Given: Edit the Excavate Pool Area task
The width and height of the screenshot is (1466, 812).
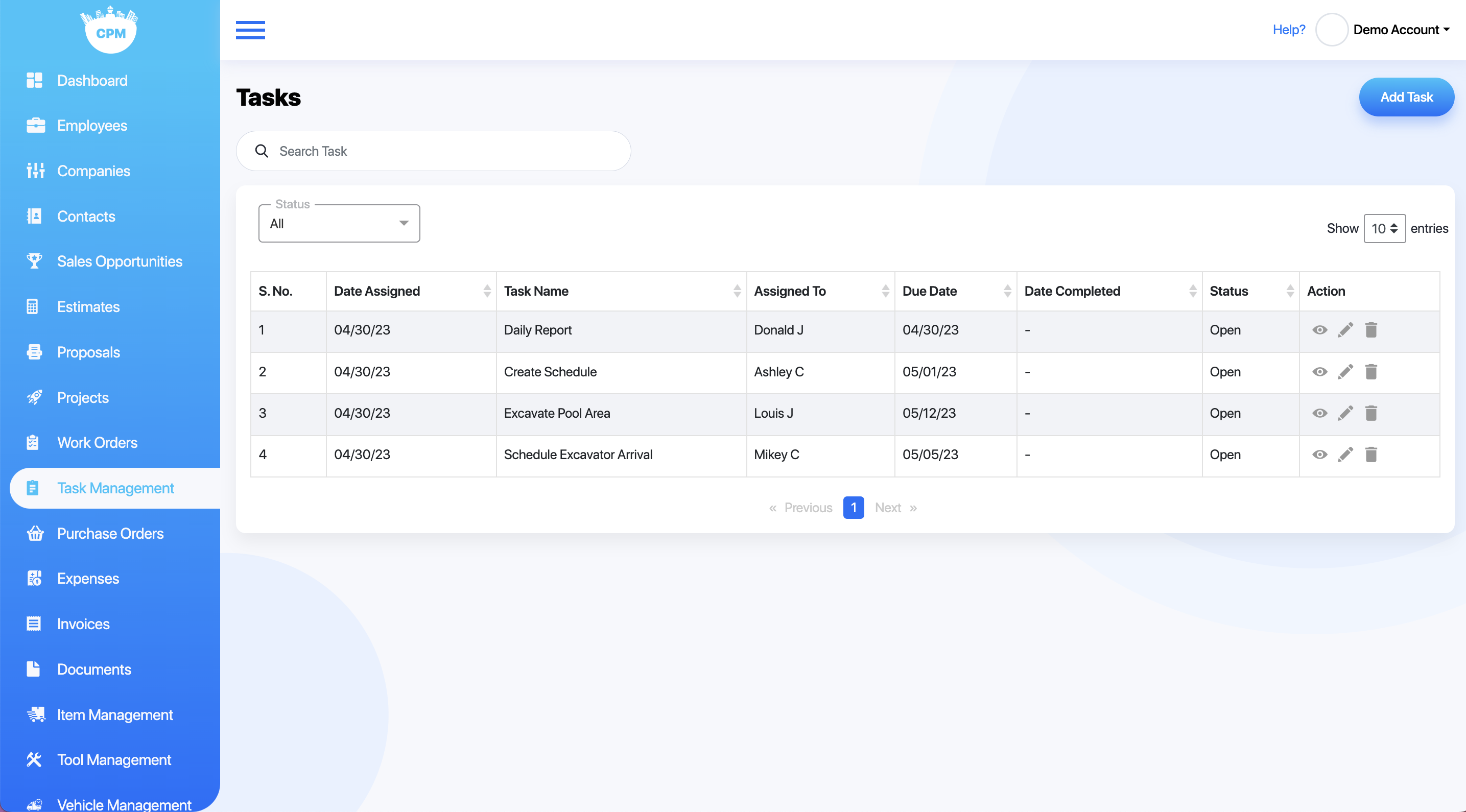Looking at the screenshot, I should click(x=1345, y=413).
